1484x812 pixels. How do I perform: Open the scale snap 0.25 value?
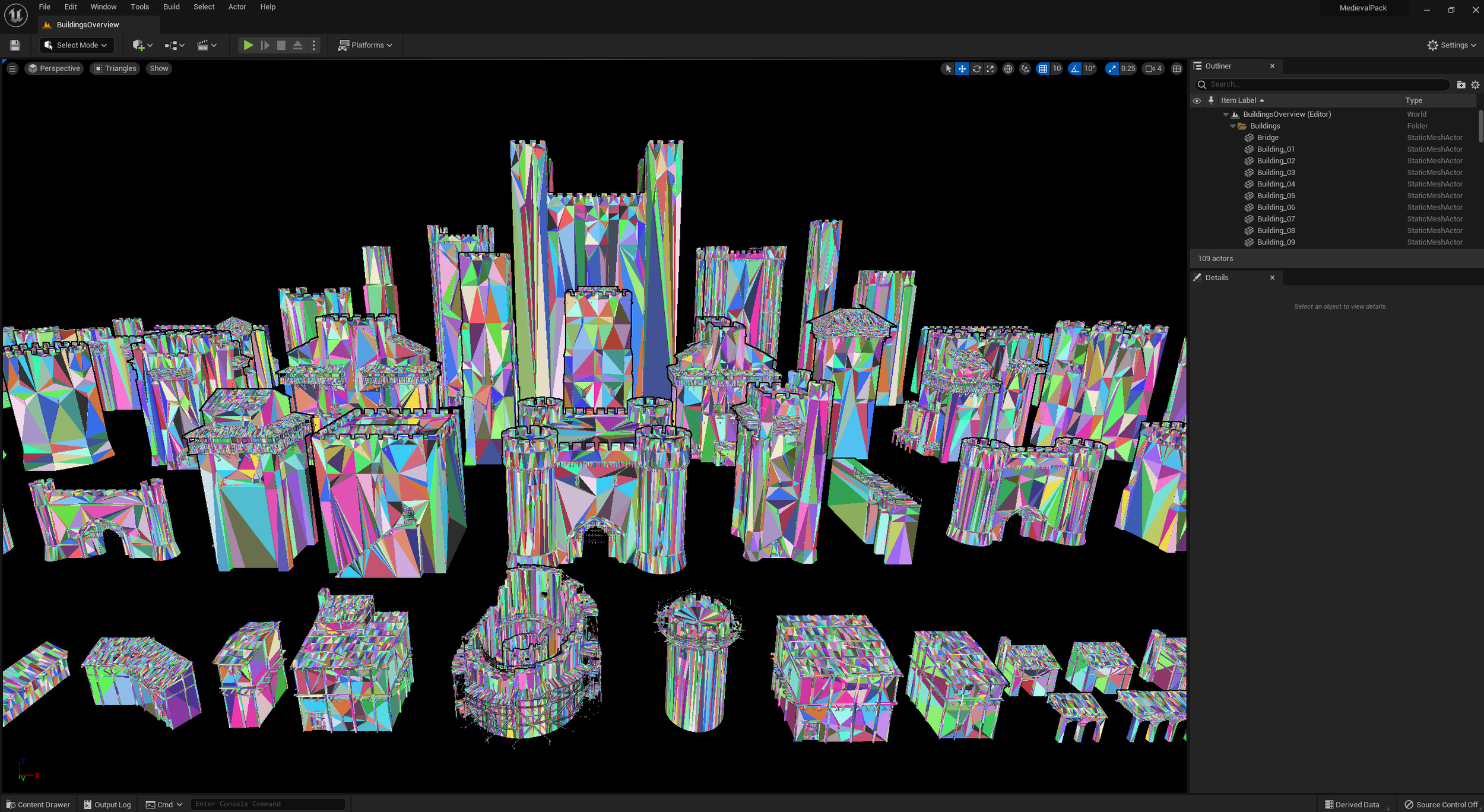point(1128,69)
